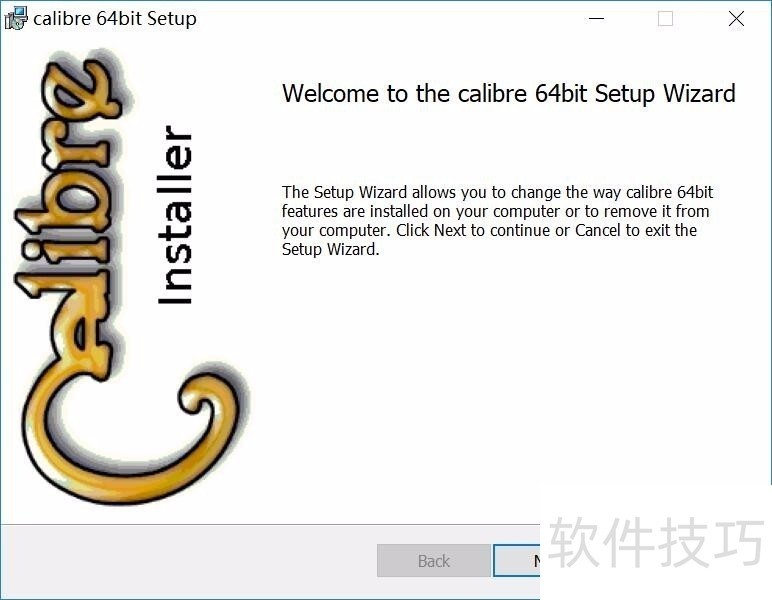Click the calibre Installer logo banner
The image size is (772, 600).
(132, 277)
